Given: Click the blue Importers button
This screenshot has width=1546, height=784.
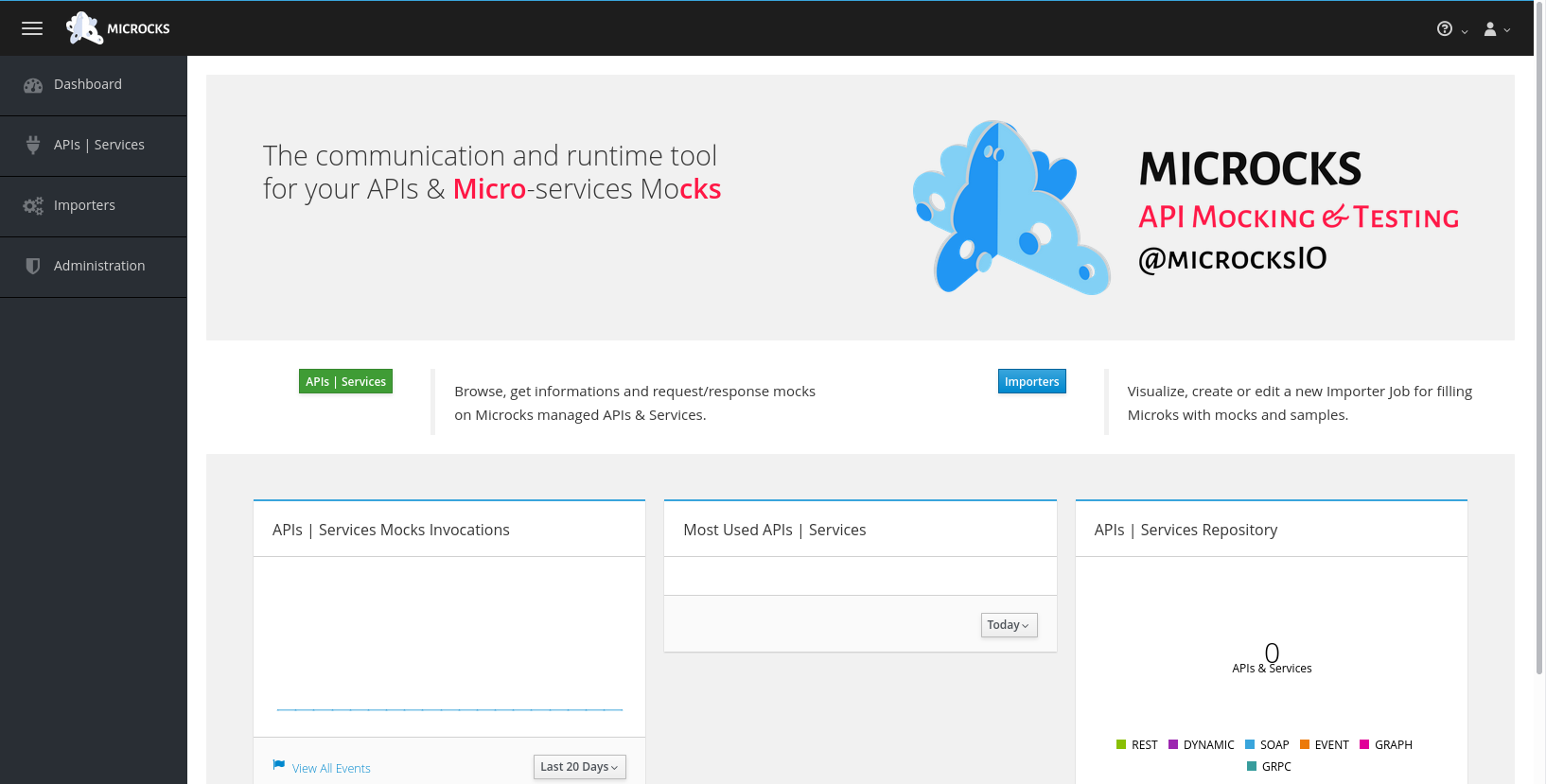Looking at the screenshot, I should (1031, 381).
